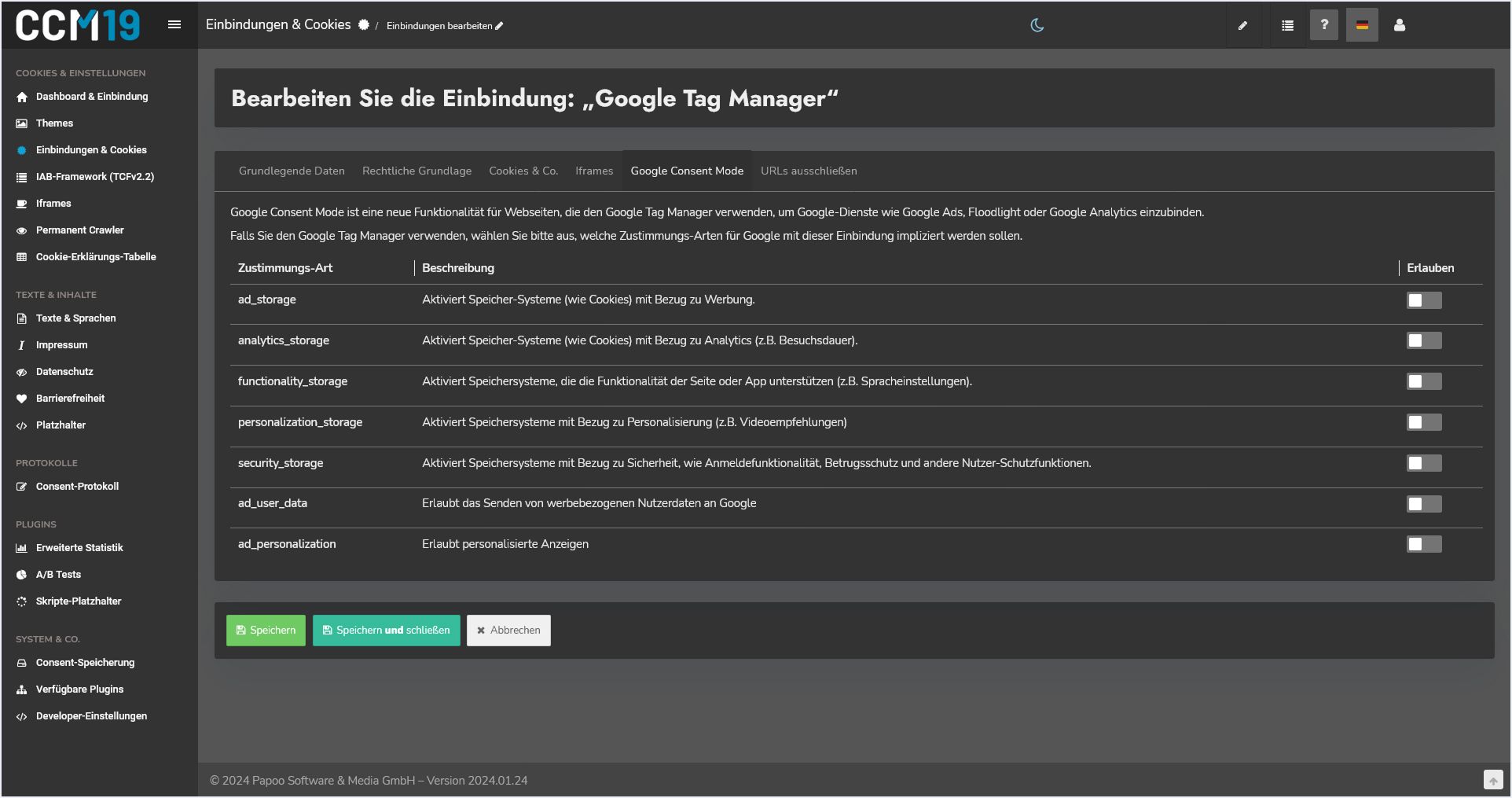Open the edit pencil icon in the top bar
The image size is (1512, 798).
(1242, 24)
